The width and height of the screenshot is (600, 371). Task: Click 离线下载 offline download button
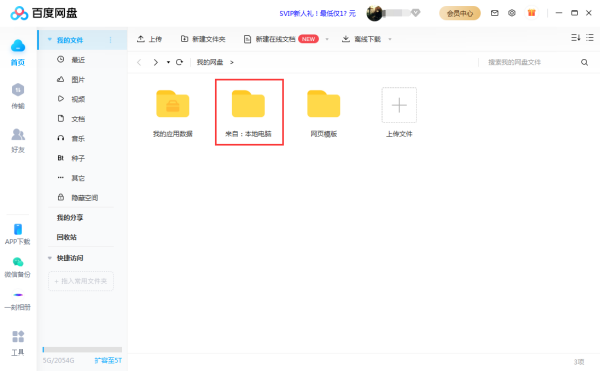click(361, 39)
